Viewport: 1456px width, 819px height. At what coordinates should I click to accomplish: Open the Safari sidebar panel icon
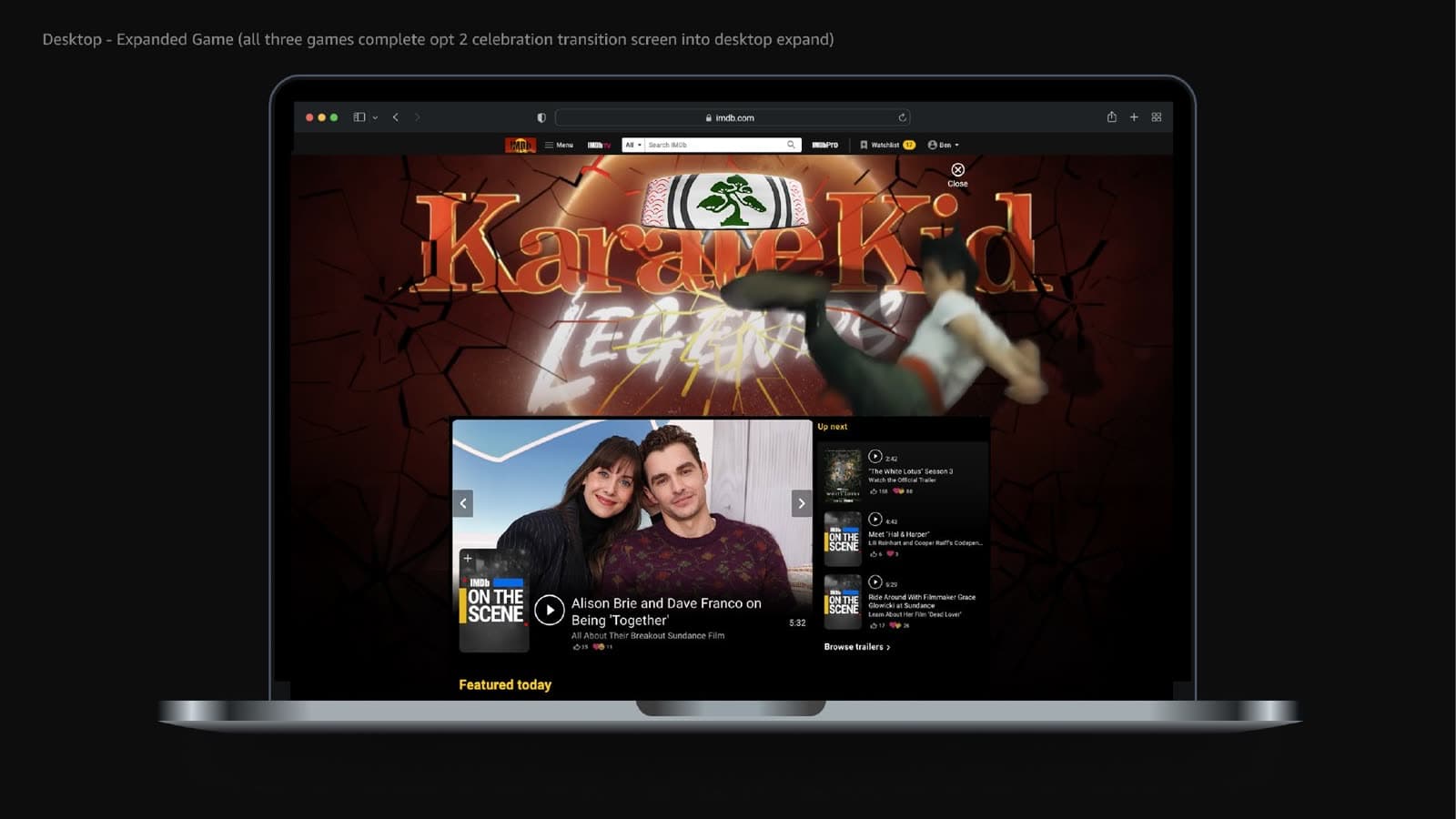click(x=359, y=117)
